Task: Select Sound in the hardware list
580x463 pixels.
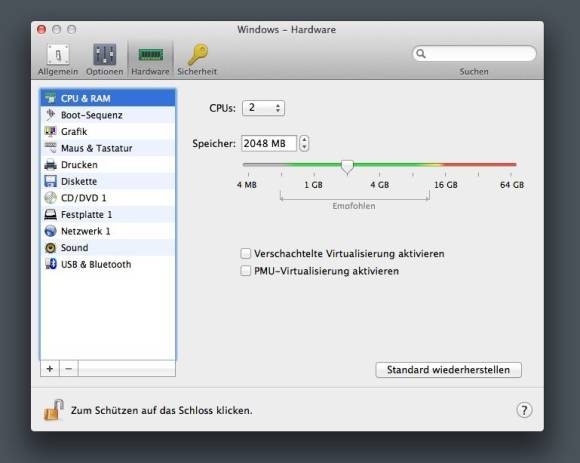Action: 108,248
